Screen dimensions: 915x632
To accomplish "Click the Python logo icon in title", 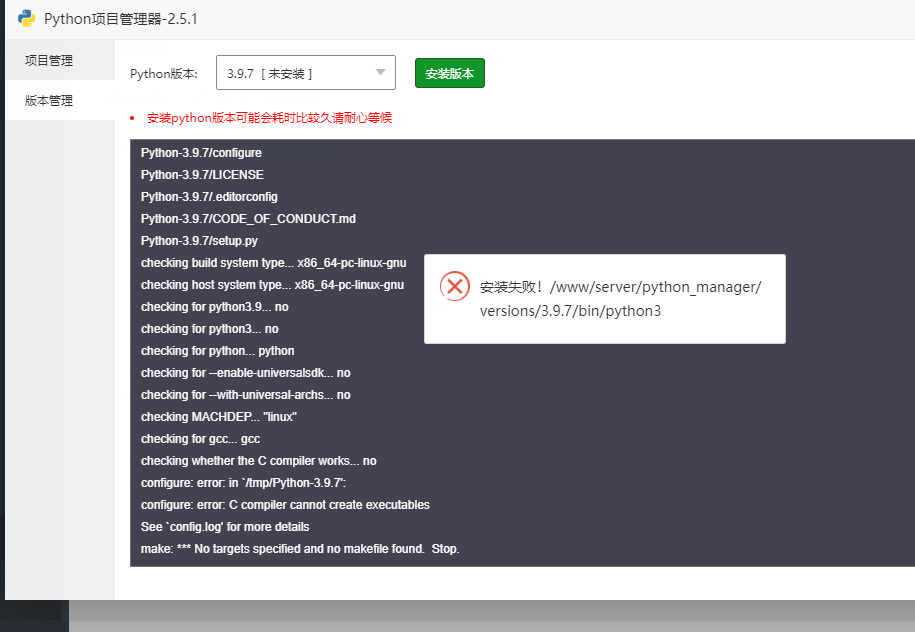I will point(26,19).
